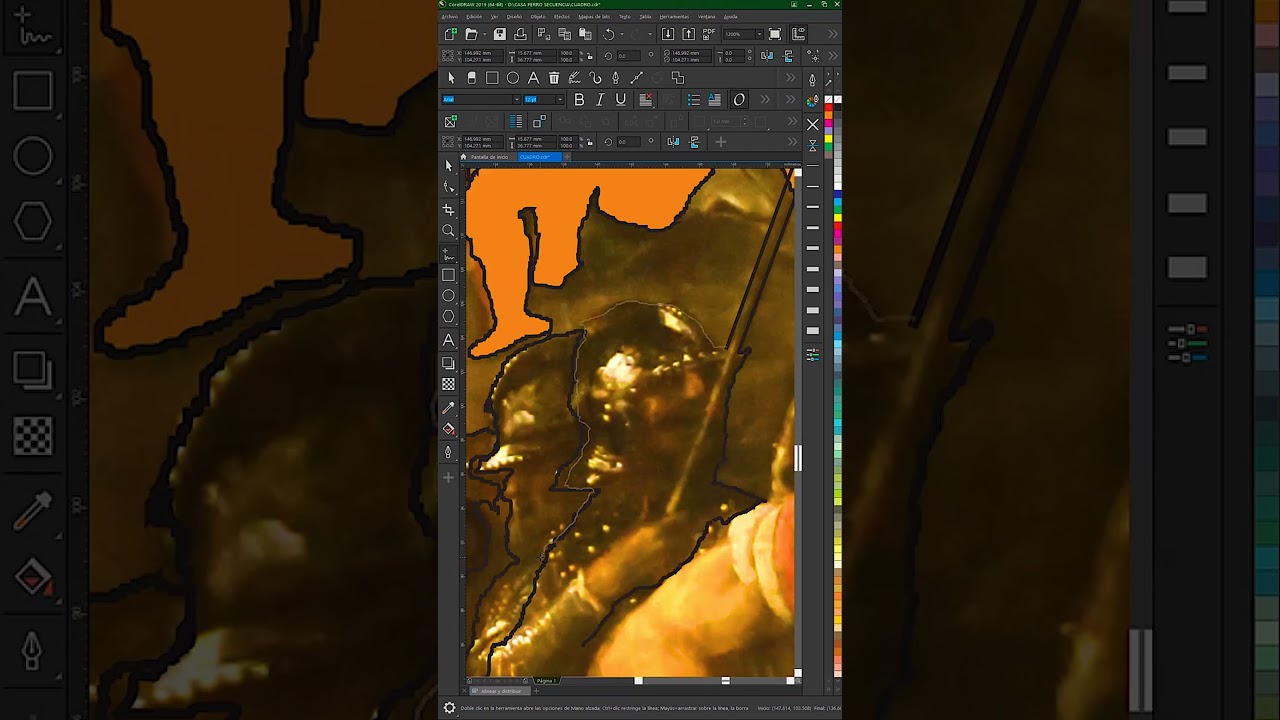The height and width of the screenshot is (720, 1280).
Task: Click the Print icon in the standard toolbar
Action: coord(520,34)
